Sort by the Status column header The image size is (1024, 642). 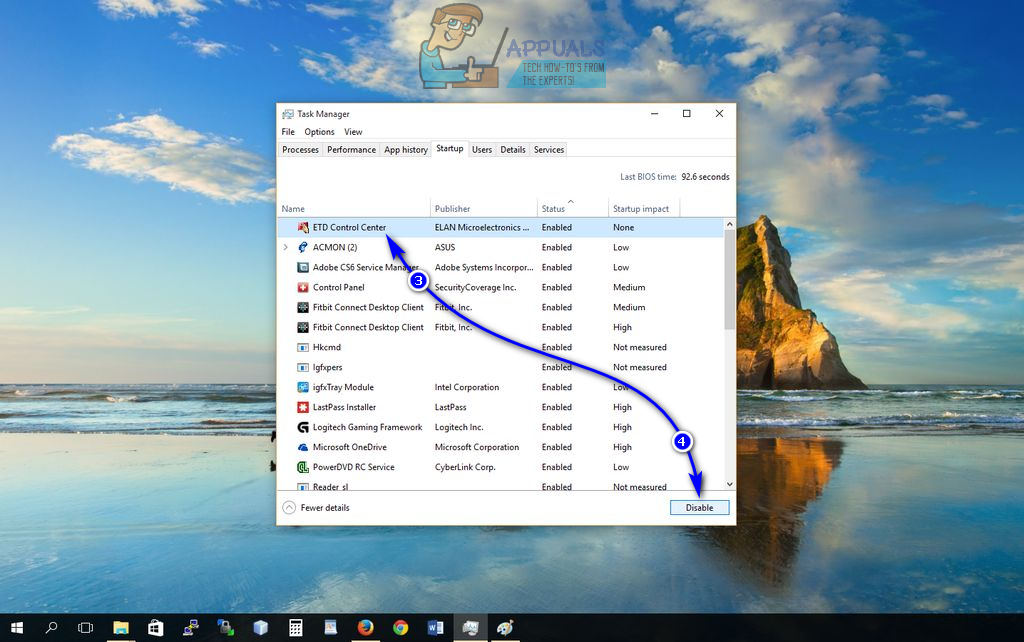(573, 208)
